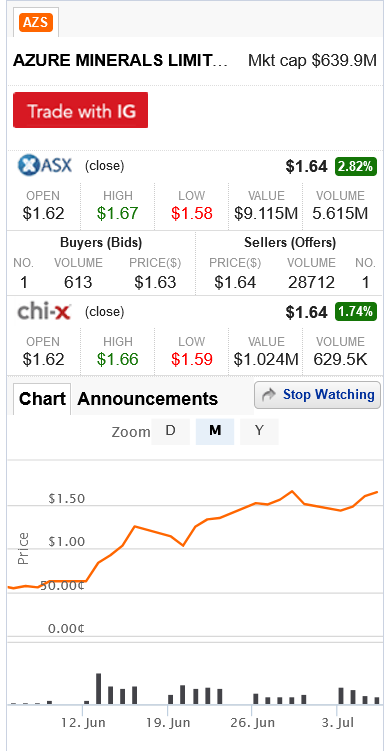Stop watching this stock
389x751 pixels.
click(318, 395)
